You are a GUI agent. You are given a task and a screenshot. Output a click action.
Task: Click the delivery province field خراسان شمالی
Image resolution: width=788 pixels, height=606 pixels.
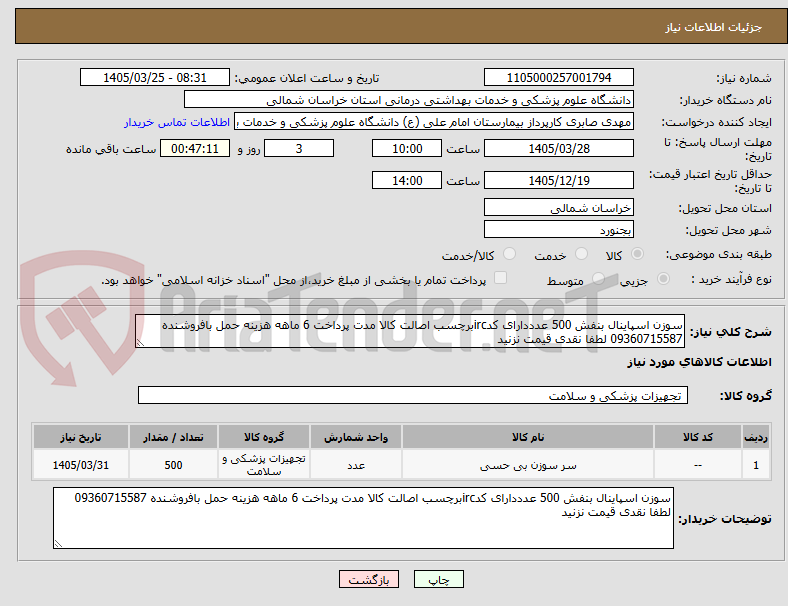(x=559, y=208)
